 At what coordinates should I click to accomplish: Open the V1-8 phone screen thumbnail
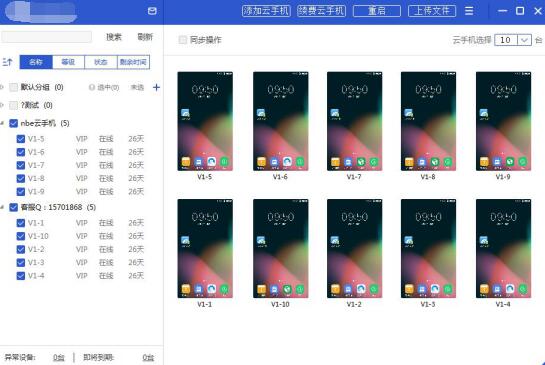click(428, 121)
